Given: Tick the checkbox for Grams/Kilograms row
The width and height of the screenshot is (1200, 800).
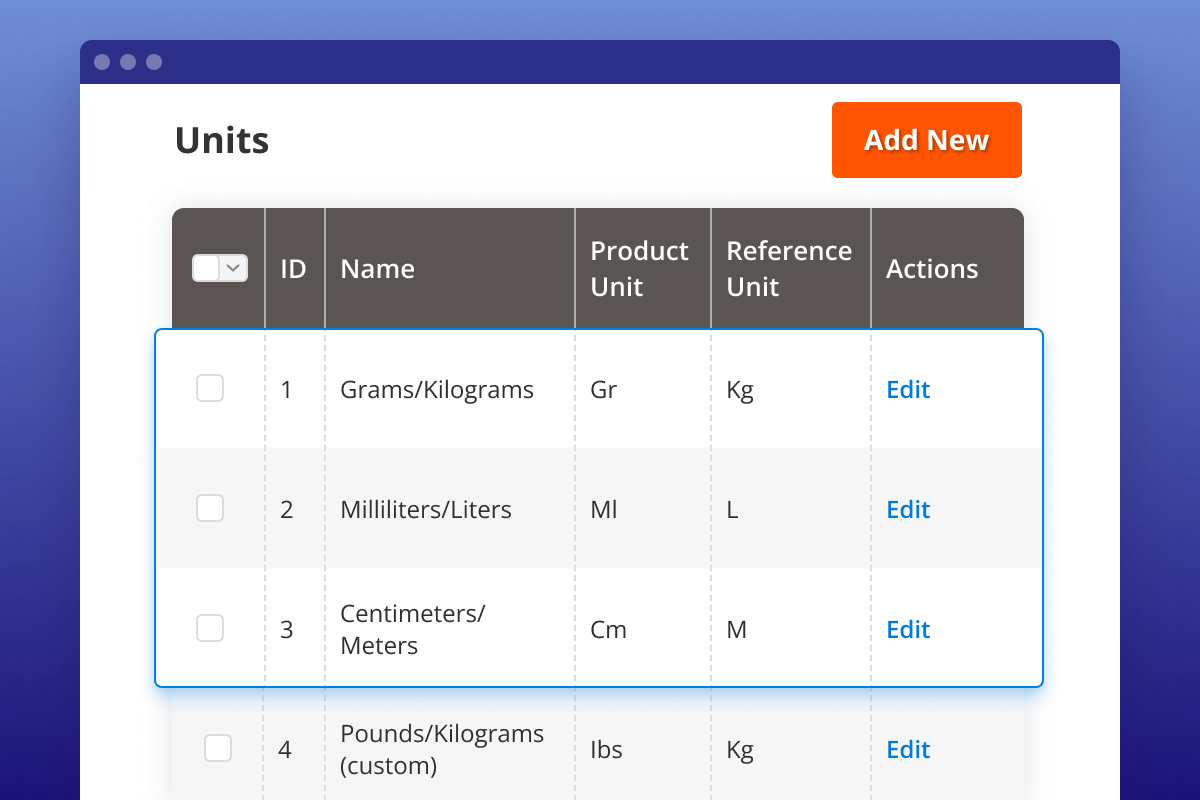Looking at the screenshot, I should 210,388.
